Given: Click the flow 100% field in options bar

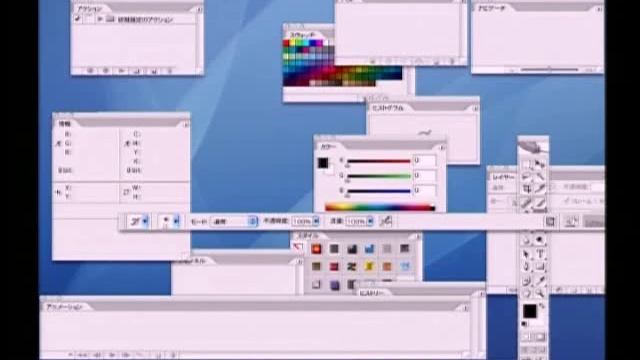Looking at the screenshot, I should [x=356, y=221].
